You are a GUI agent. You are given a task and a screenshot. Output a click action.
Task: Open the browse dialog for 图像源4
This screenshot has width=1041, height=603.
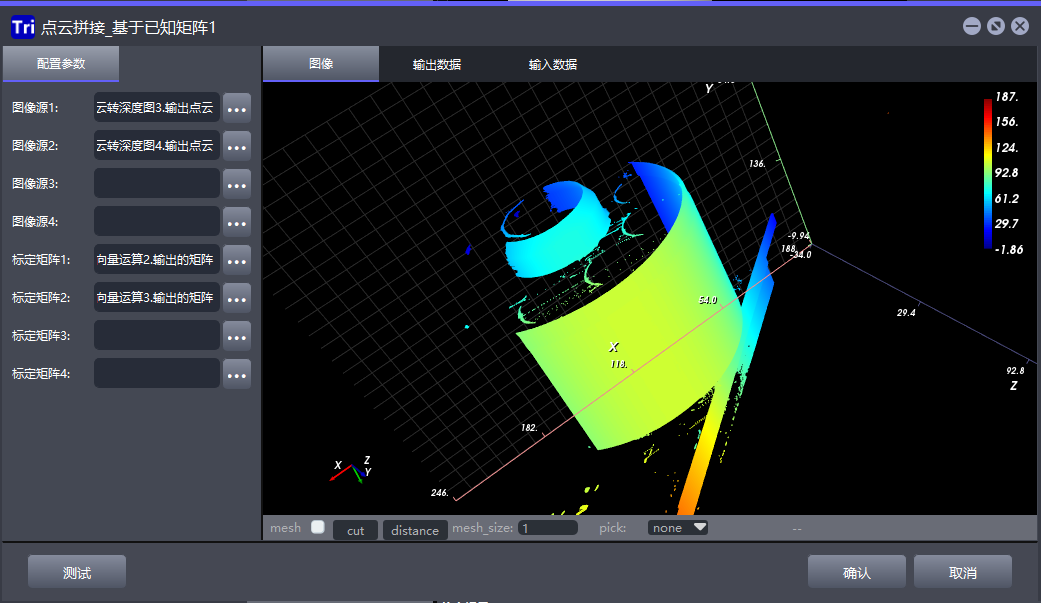236,222
